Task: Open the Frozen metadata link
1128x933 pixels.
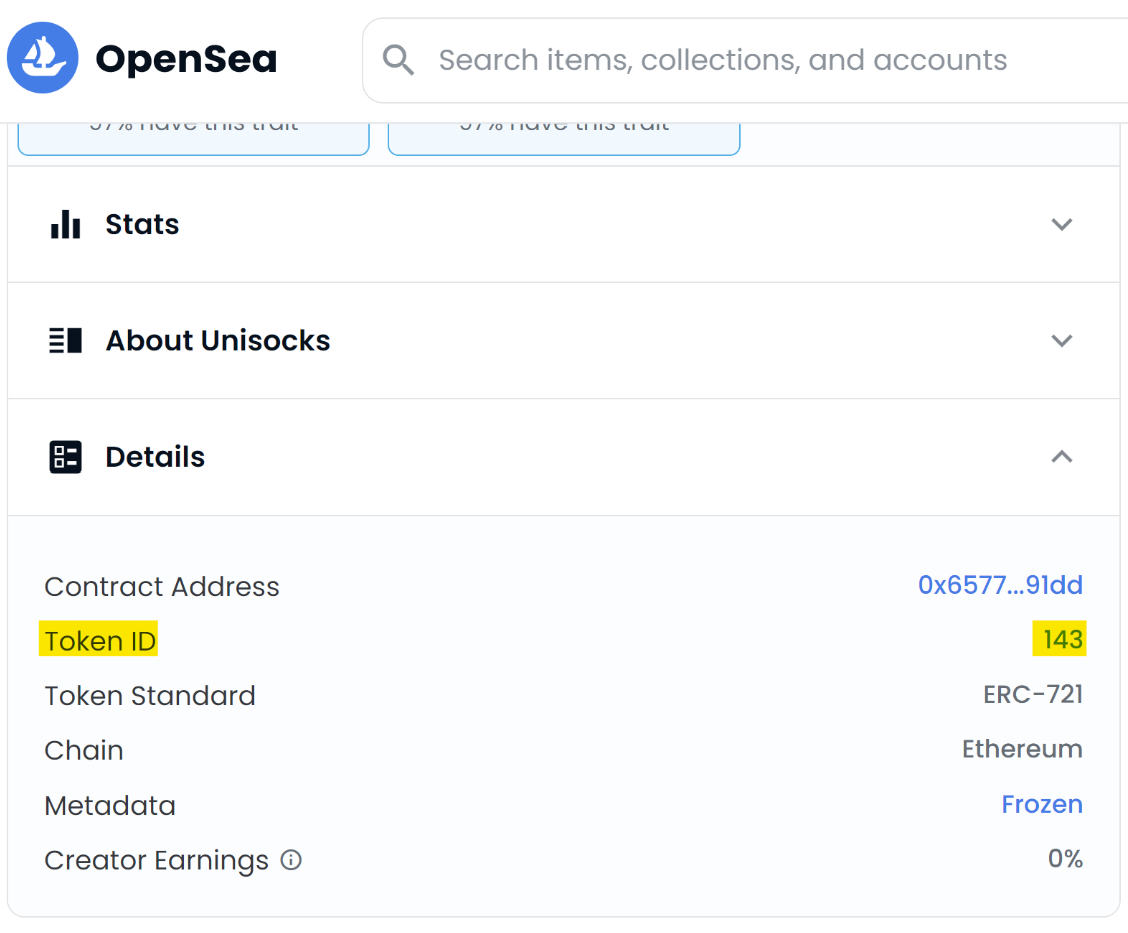Action: pos(1042,804)
